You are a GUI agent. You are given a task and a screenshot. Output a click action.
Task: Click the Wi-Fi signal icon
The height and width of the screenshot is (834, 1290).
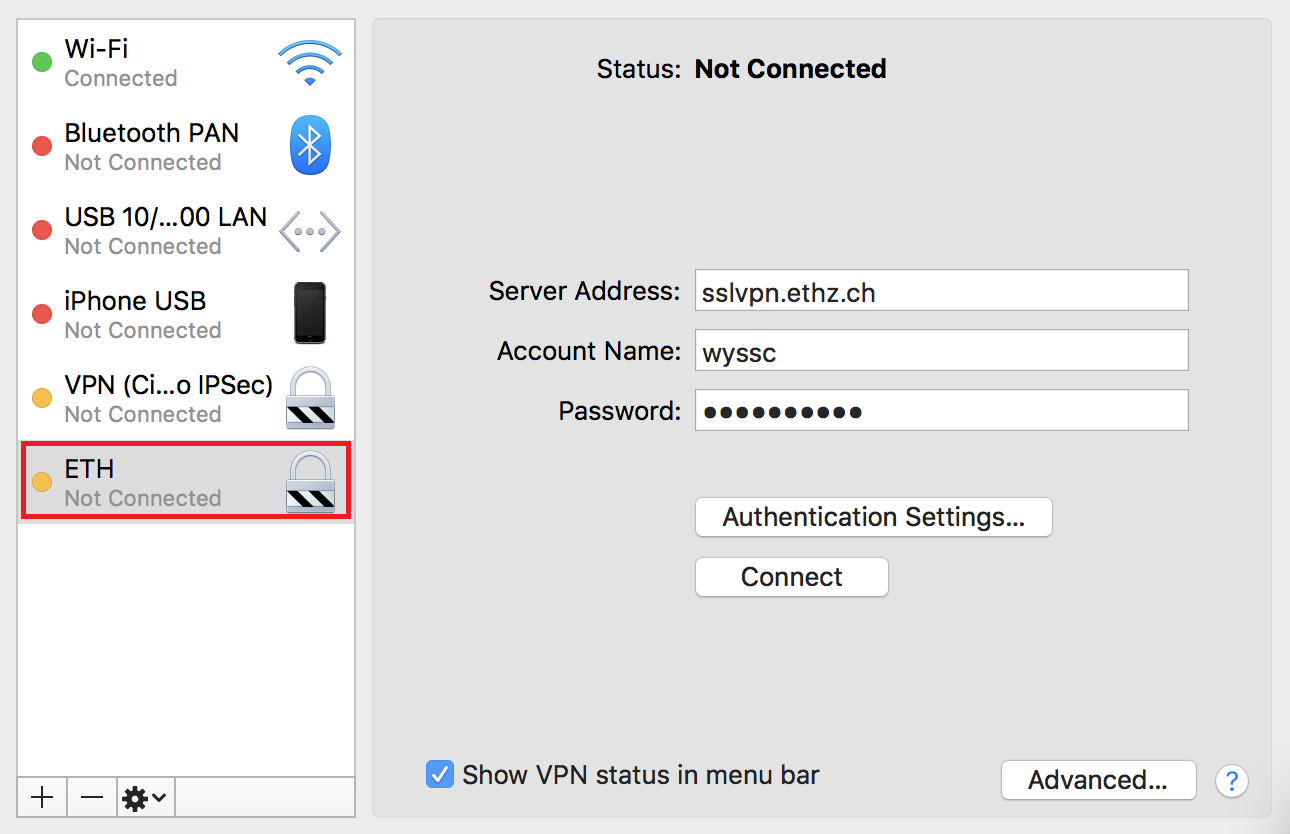pyautogui.click(x=310, y=62)
